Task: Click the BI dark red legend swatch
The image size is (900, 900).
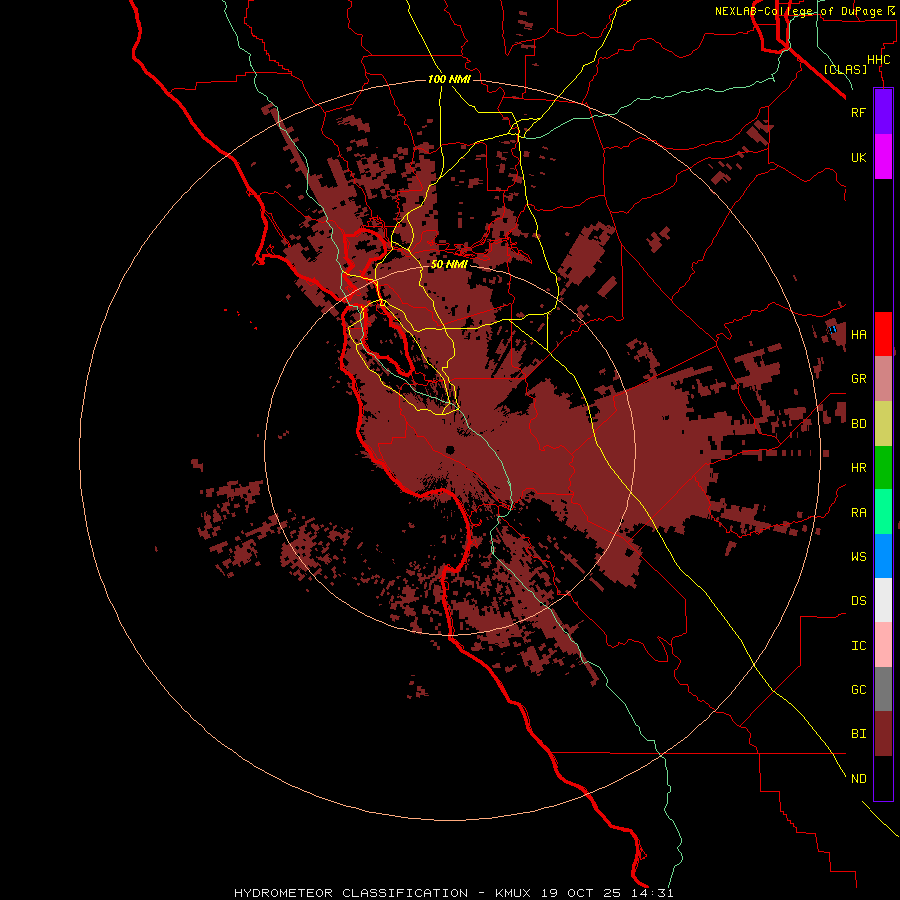Action: click(x=883, y=734)
